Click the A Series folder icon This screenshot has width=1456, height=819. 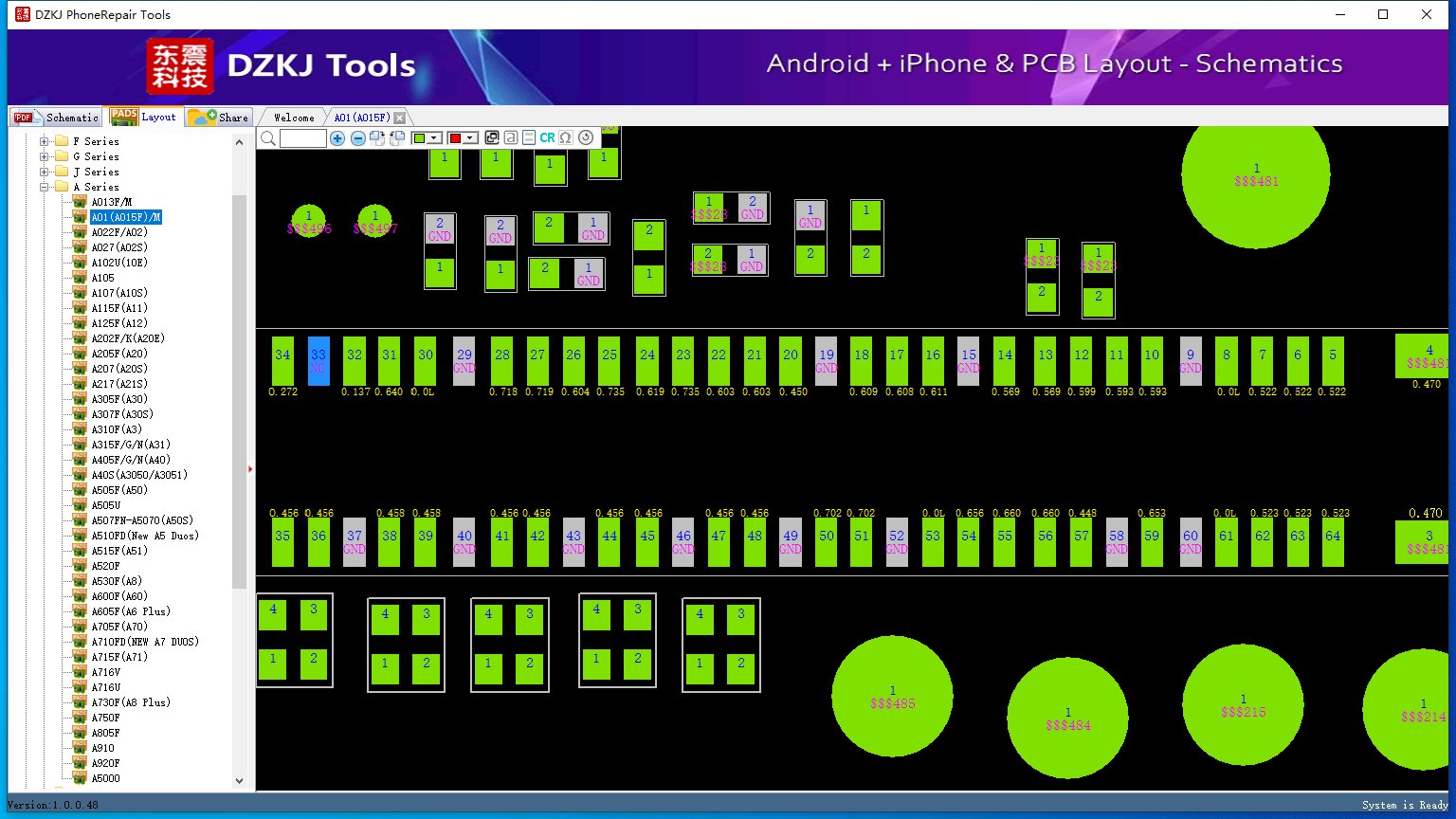click(62, 187)
